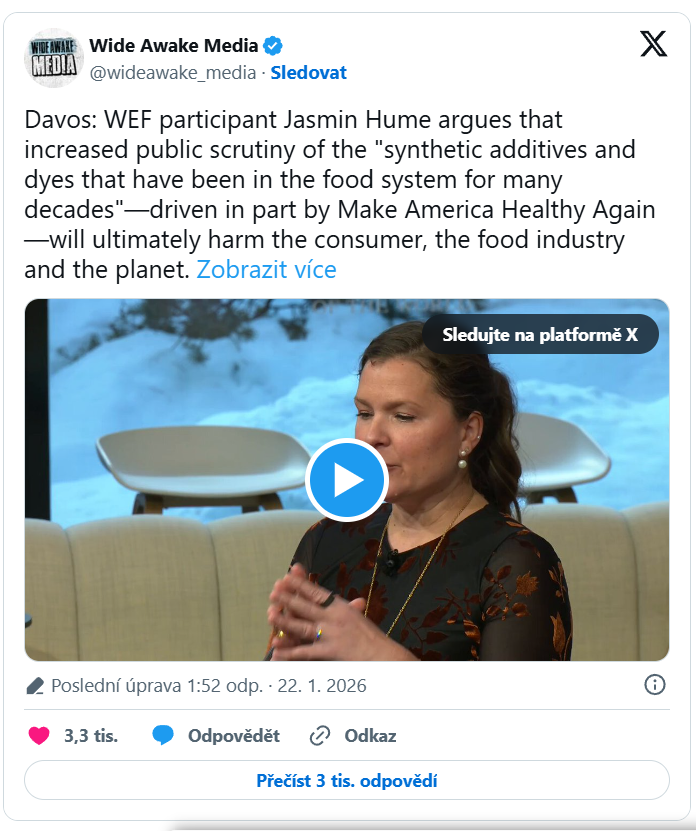Expand post text with Zobrazit více
Image resolution: width=696 pixels, height=831 pixels.
(x=266, y=270)
